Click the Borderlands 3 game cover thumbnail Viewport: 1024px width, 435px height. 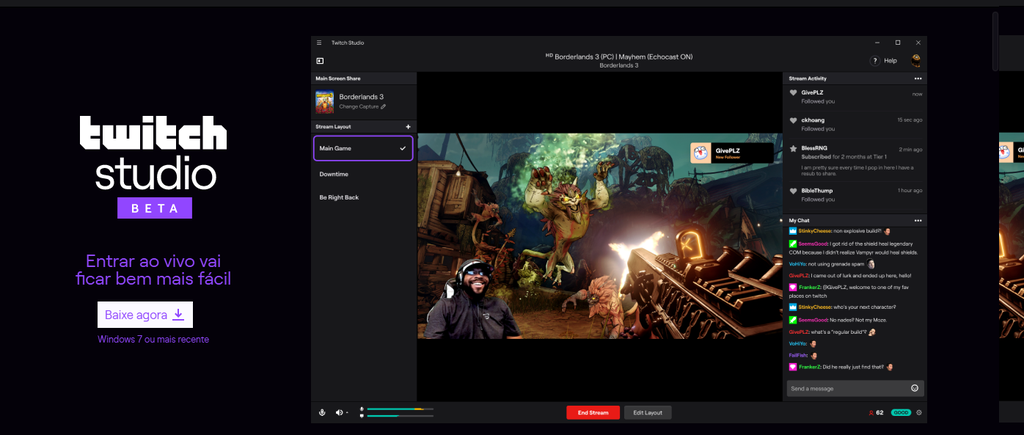coord(325,103)
